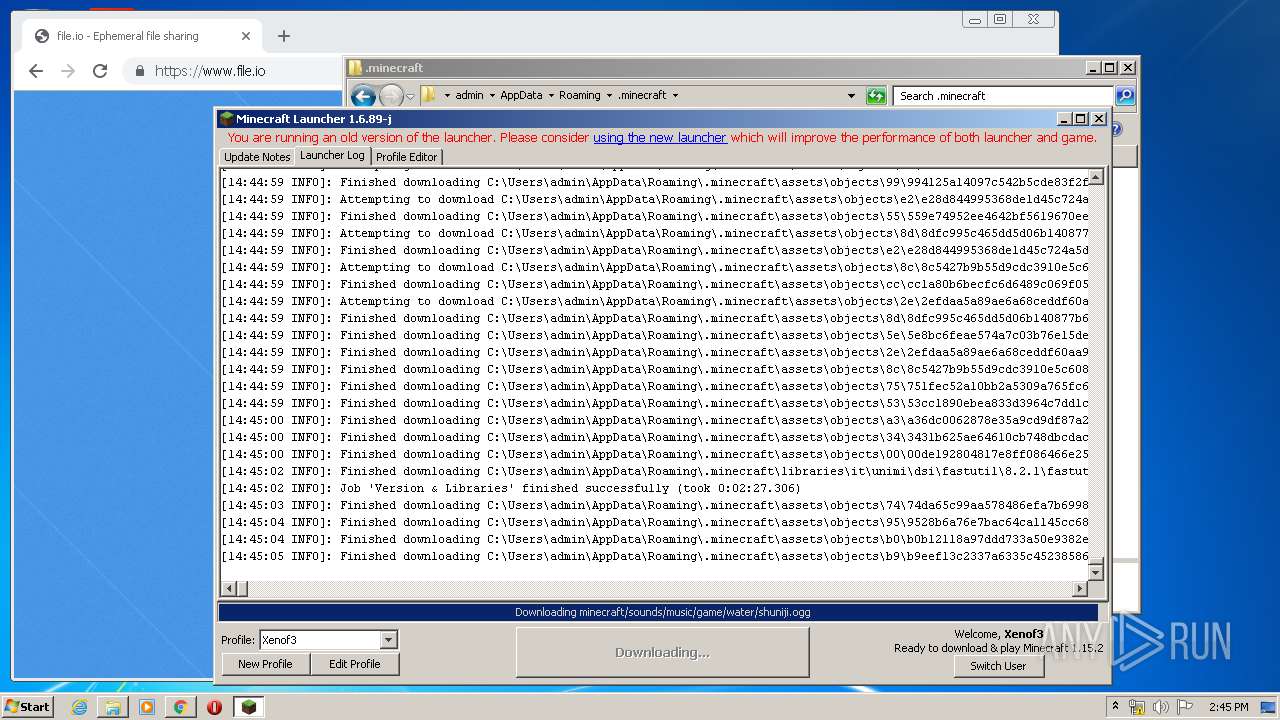
Task: Open Windows Media Player taskbar icon
Action: click(x=147, y=707)
